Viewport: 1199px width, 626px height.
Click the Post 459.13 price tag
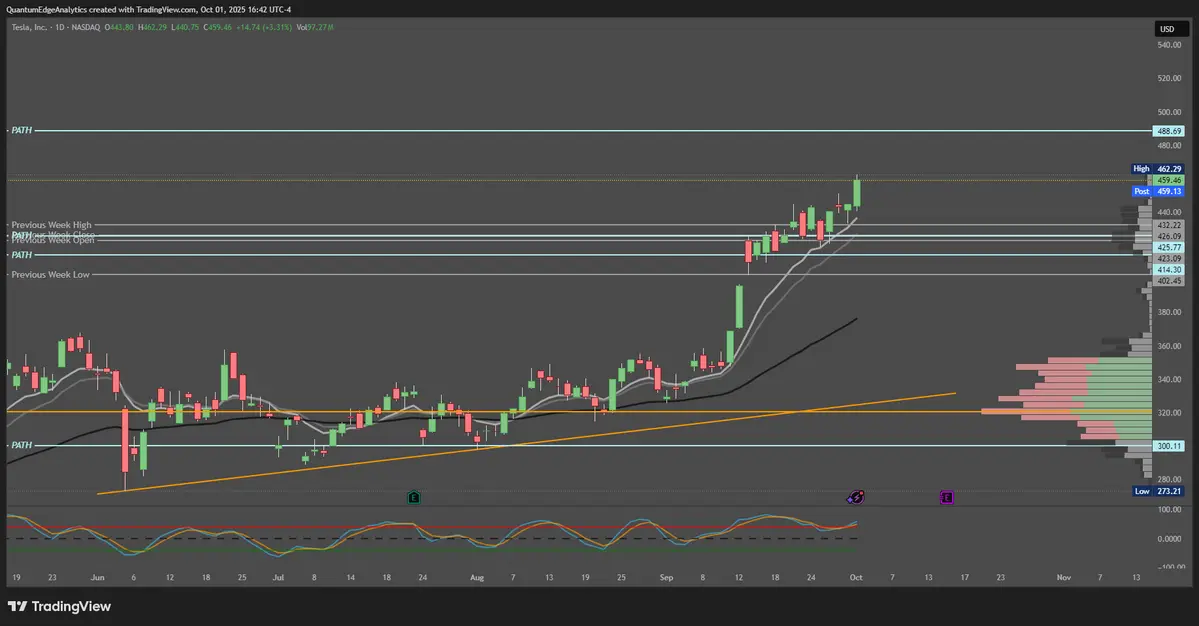[x=1158, y=191]
